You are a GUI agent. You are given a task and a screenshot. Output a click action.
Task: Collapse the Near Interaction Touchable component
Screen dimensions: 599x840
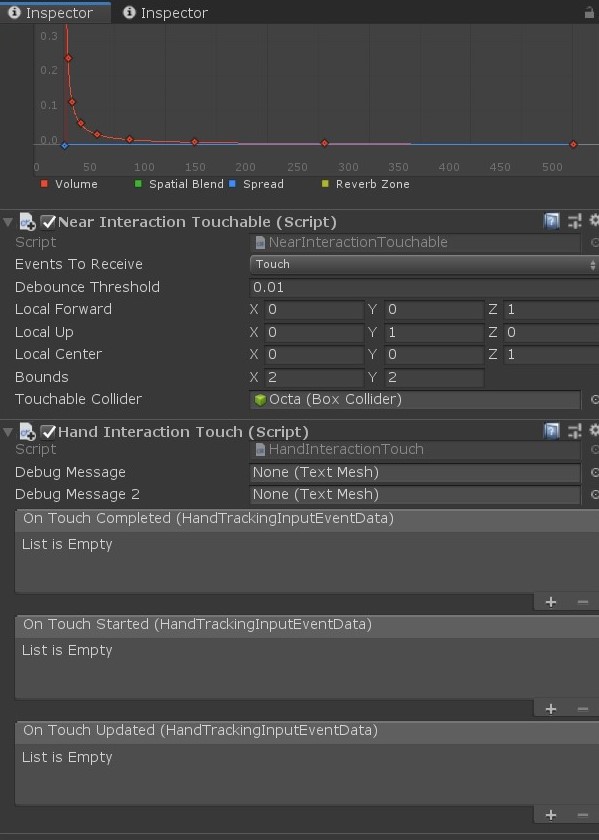point(8,221)
